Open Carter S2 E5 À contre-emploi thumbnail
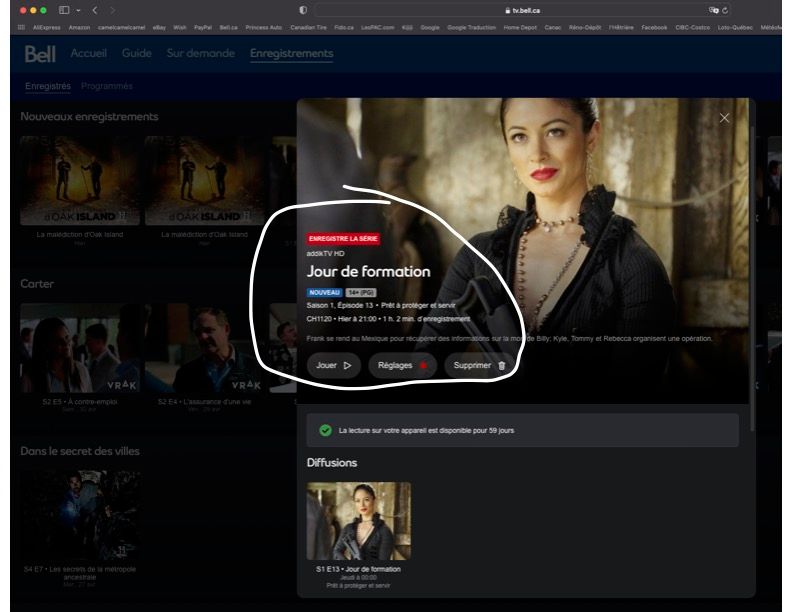Screen dimensions: 792x612 point(80,348)
